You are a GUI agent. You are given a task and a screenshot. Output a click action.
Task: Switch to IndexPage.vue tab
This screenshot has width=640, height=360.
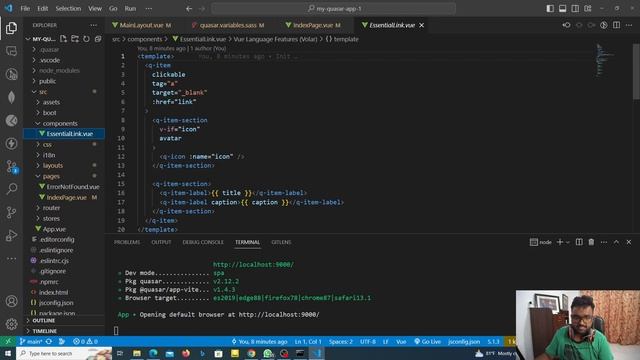point(313,25)
